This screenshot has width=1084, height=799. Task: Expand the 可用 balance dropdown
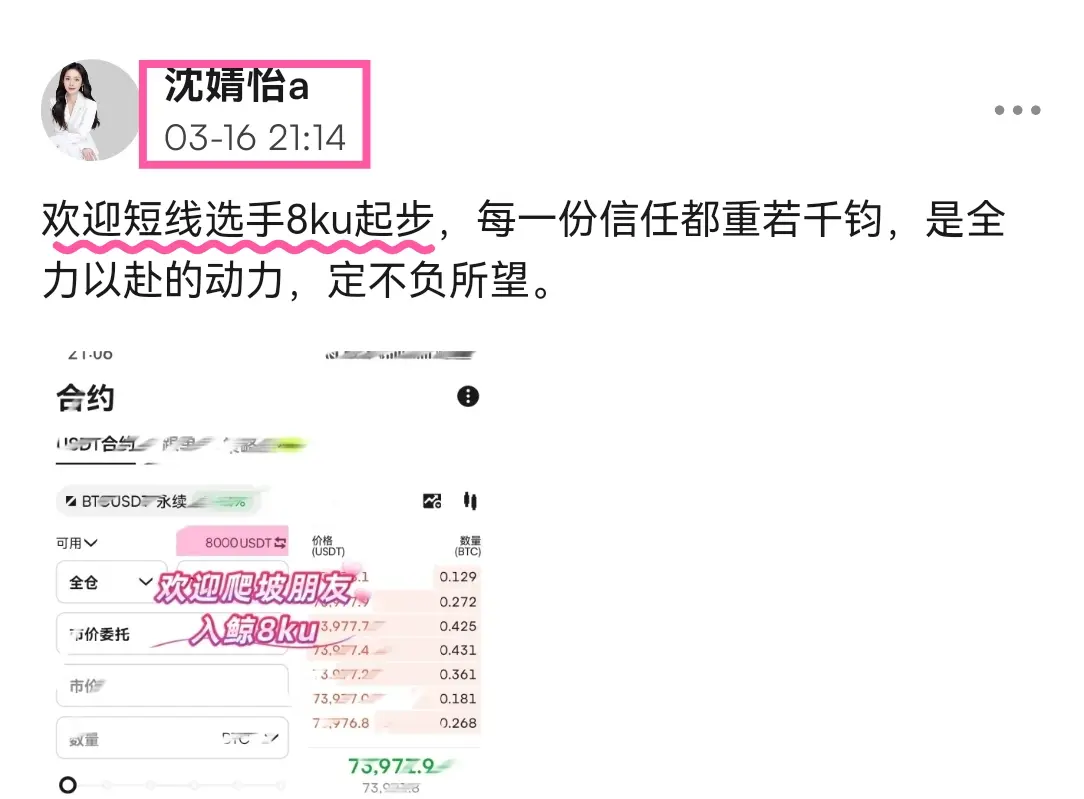pos(77,543)
